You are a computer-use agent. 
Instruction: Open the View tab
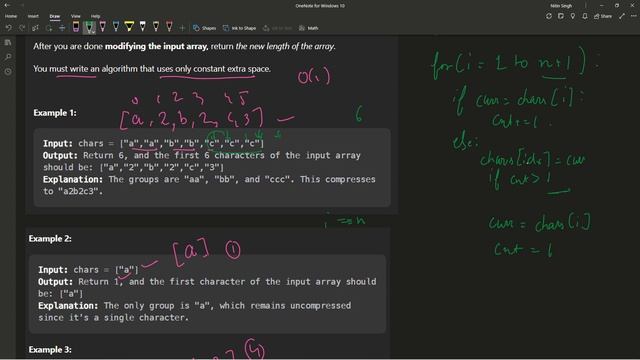point(76,16)
